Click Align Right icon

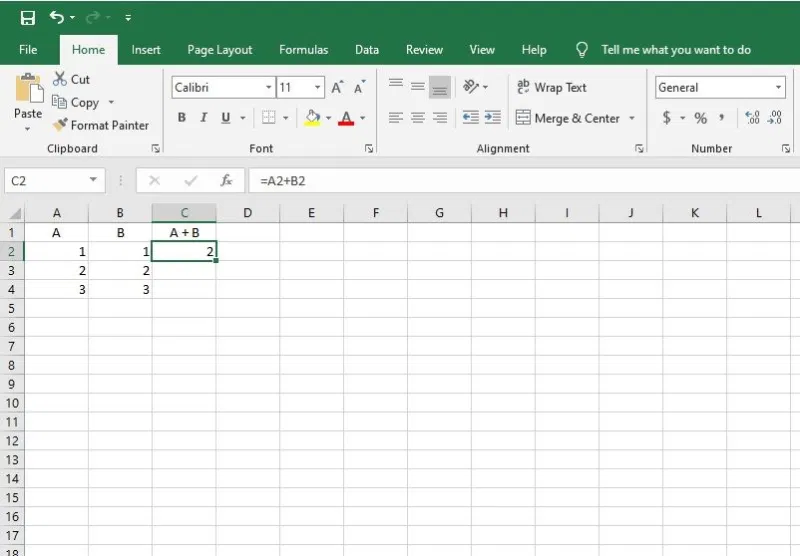[440, 118]
